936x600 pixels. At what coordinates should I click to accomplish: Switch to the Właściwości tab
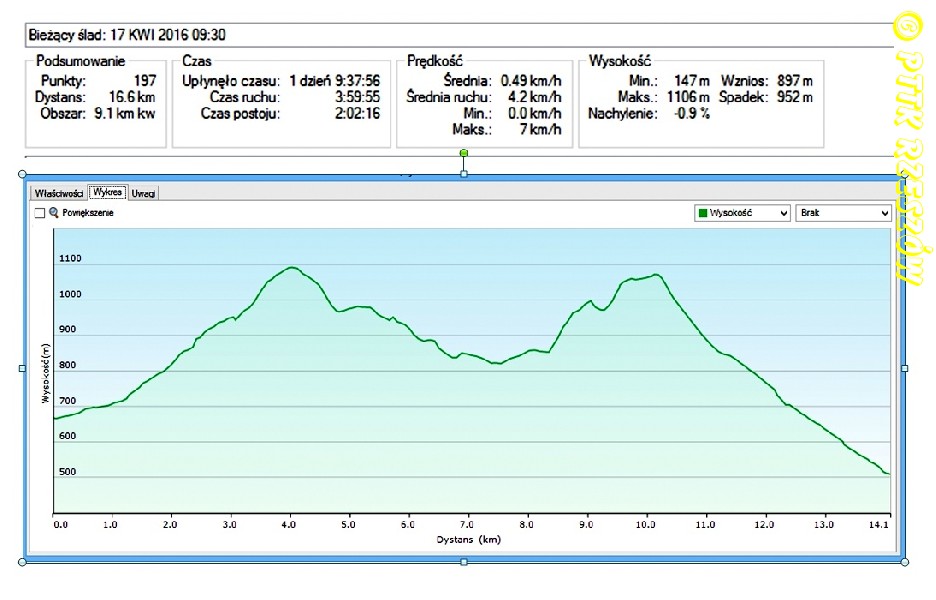[59, 193]
